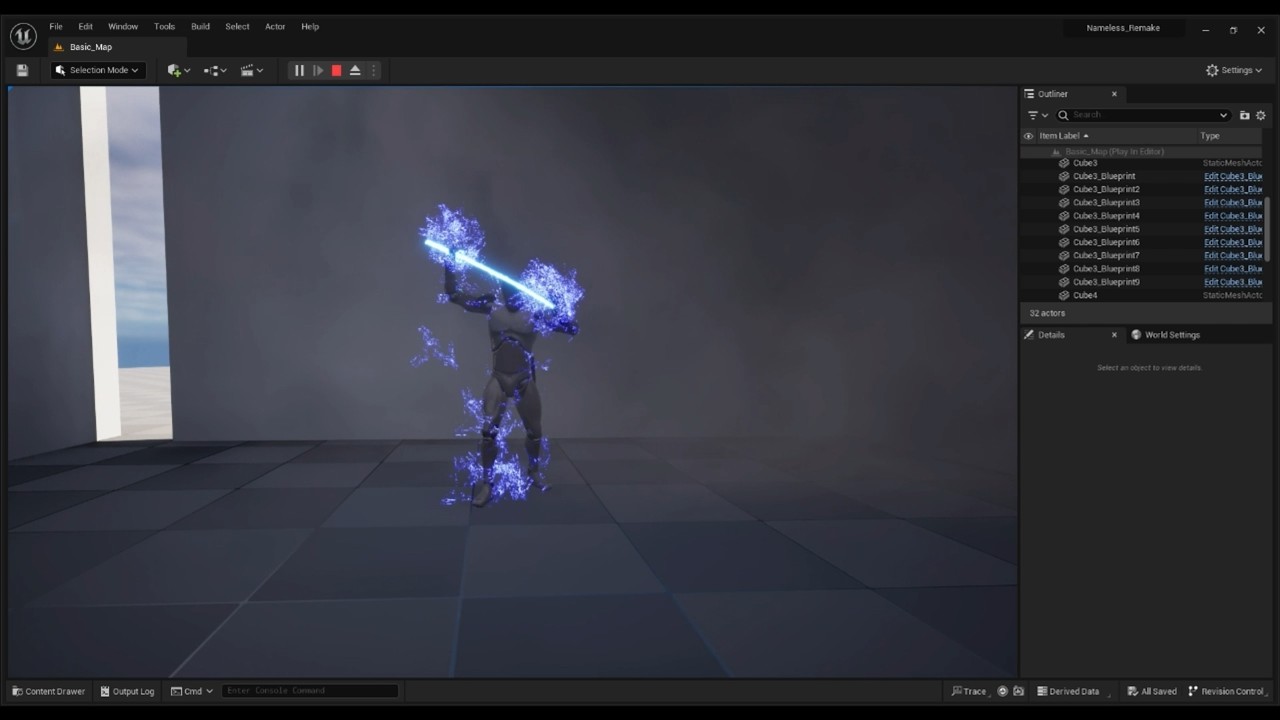
Task: Open the Settings dropdown
Action: (x=1234, y=70)
